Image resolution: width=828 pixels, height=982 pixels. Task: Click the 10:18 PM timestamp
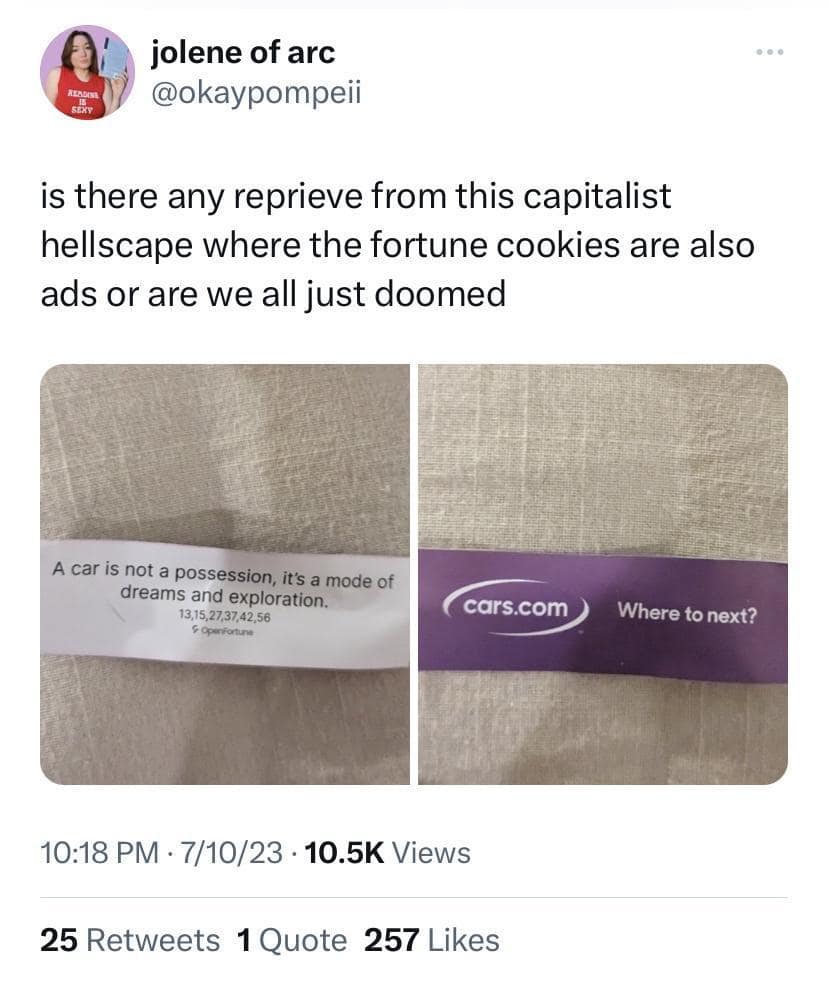tap(100, 852)
